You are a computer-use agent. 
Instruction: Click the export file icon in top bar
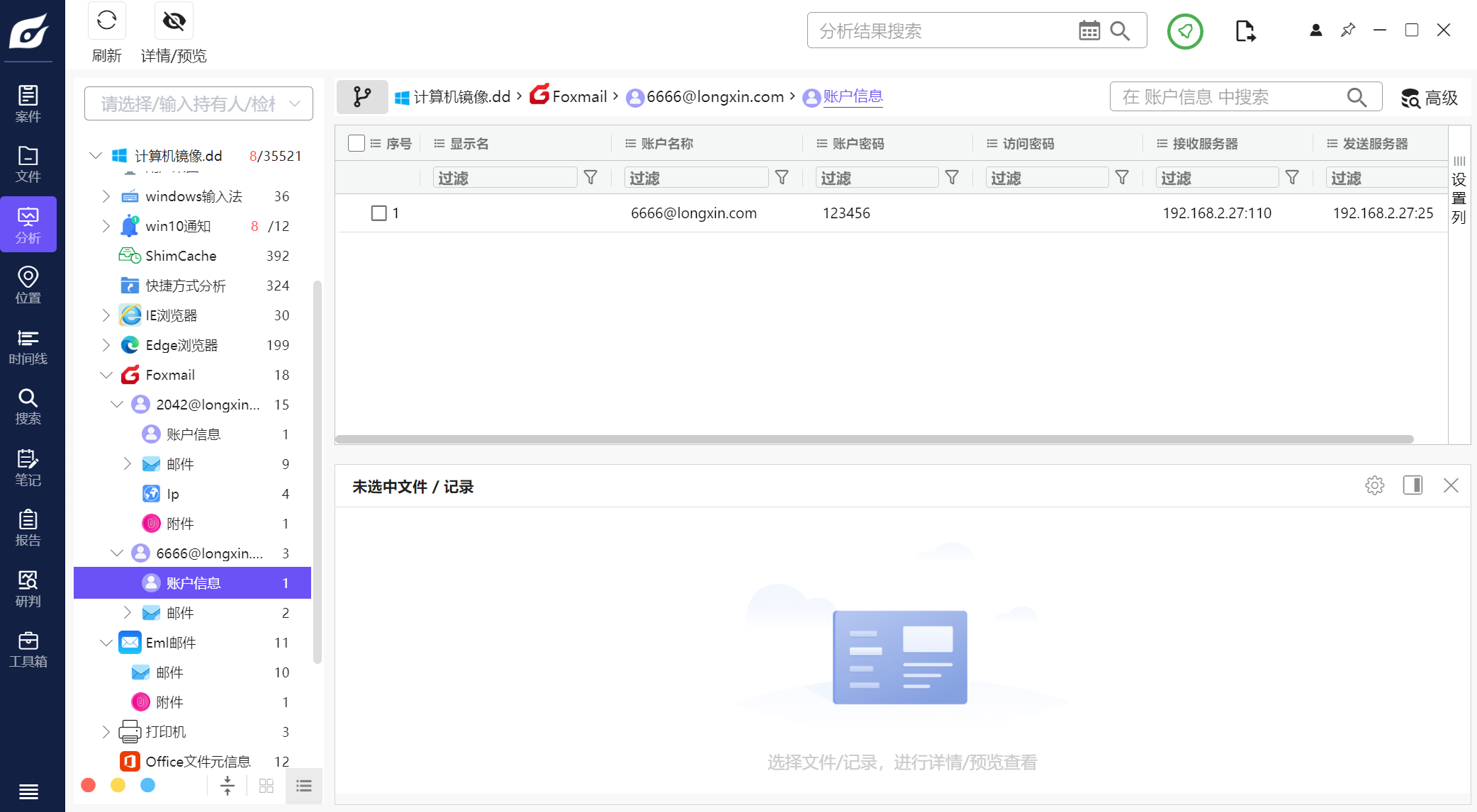[1245, 31]
